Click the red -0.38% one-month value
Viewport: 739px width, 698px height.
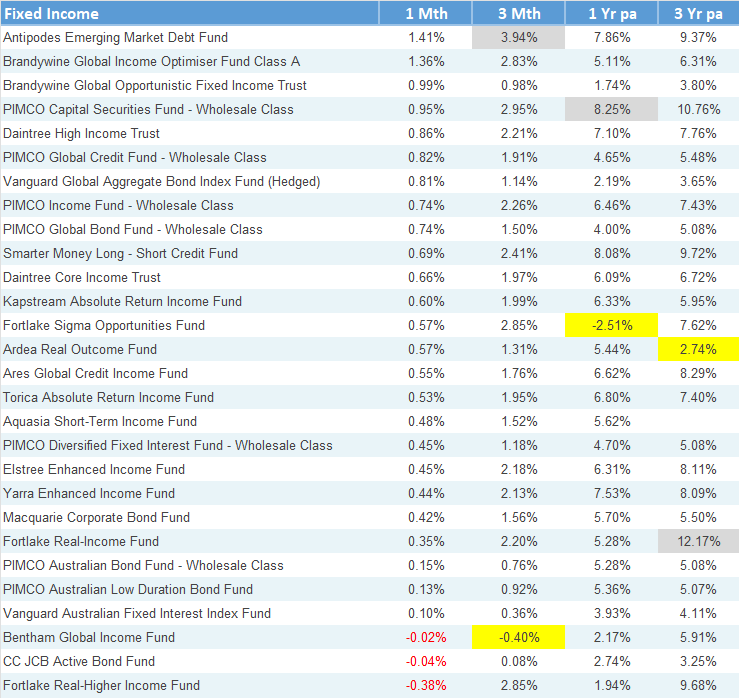pos(426,686)
